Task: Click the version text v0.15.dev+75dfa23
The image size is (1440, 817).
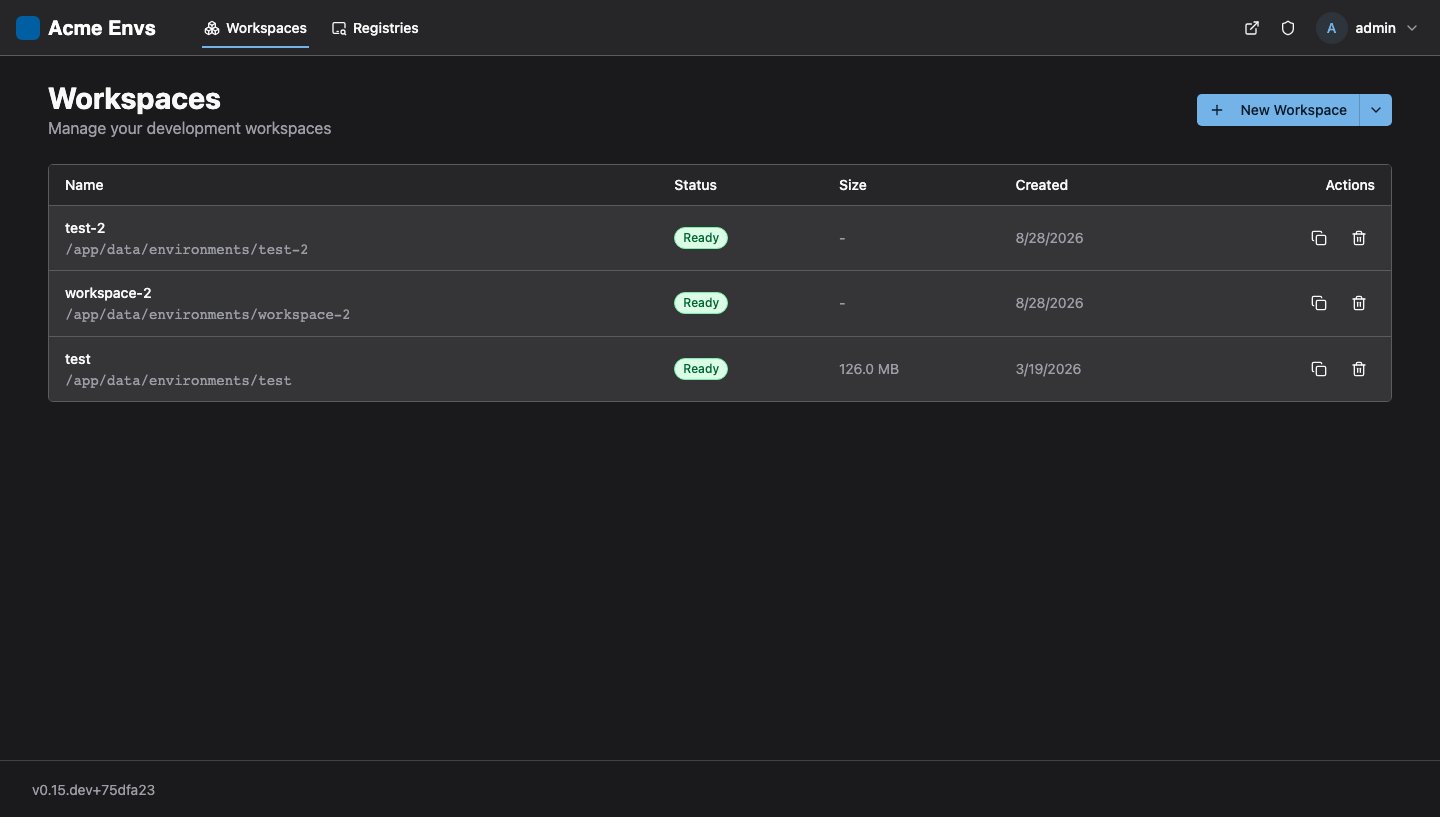Action: click(x=93, y=790)
